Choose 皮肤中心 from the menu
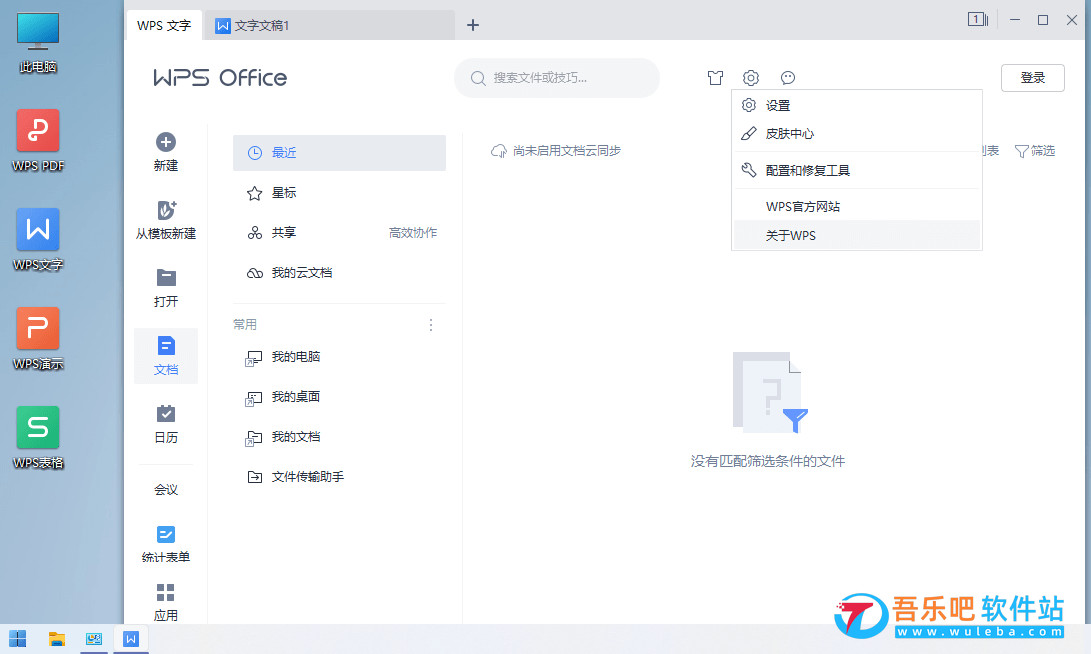Viewport: 1091px width, 654px height. [x=857, y=134]
